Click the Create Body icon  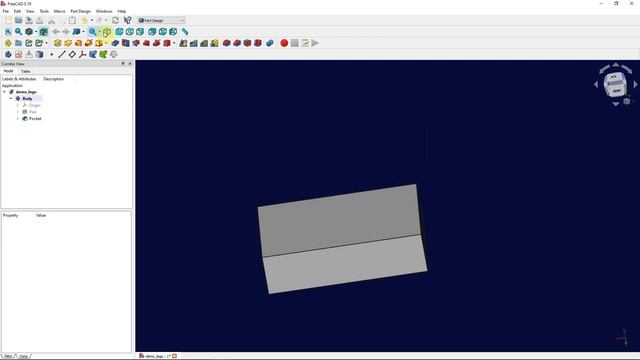[x=8, y=54]
